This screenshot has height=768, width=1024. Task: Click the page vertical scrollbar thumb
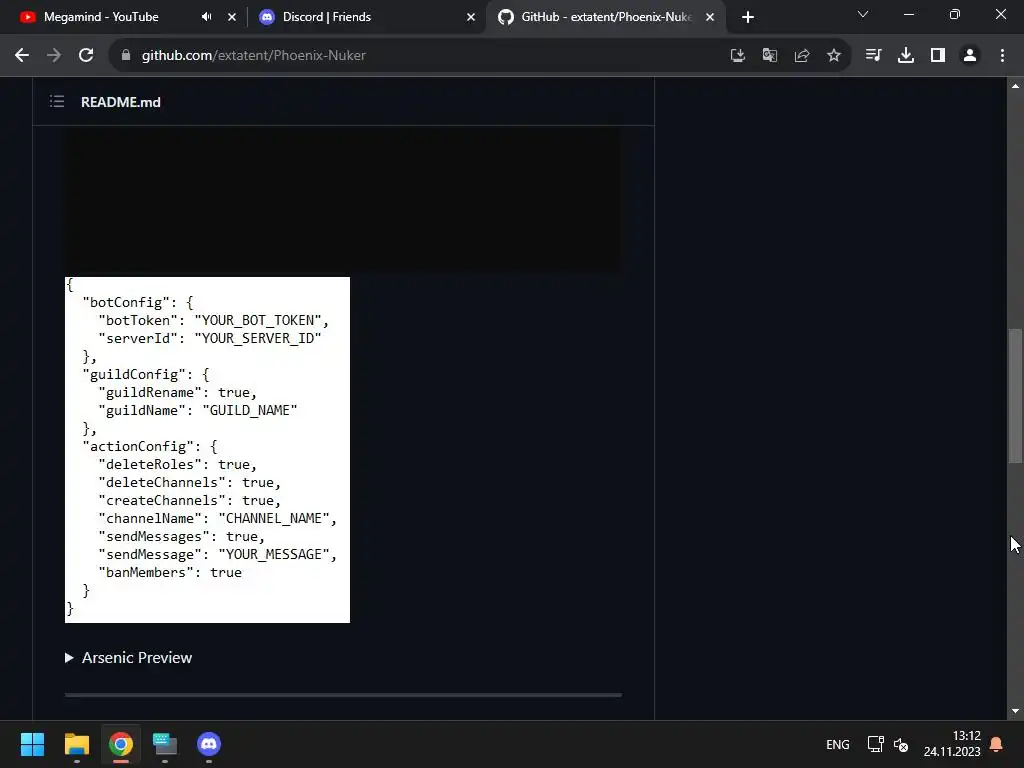tap(1015, 396)
